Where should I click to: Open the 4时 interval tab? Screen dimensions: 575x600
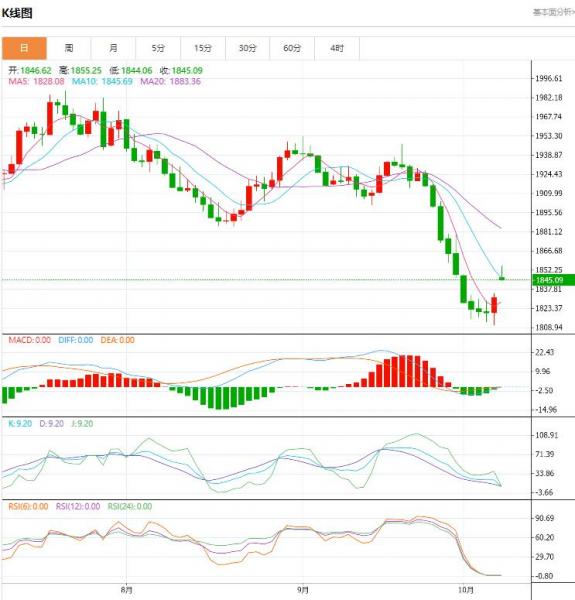(x=337, y=48)
